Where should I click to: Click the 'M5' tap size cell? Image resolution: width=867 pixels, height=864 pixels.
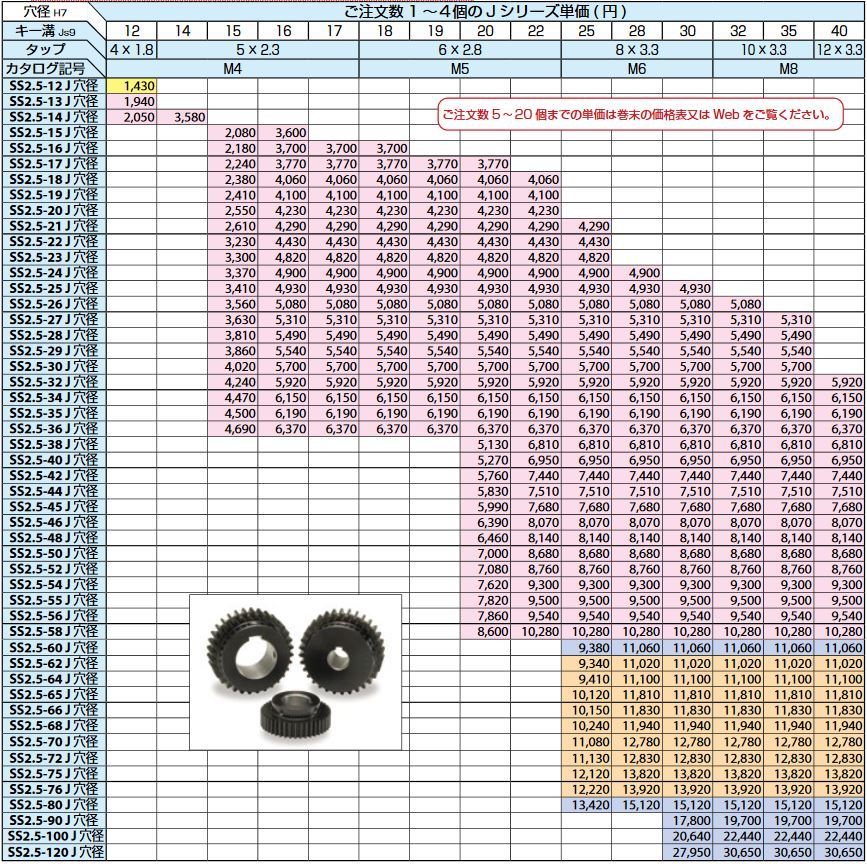pyautogui.click(x=460, y=69)
